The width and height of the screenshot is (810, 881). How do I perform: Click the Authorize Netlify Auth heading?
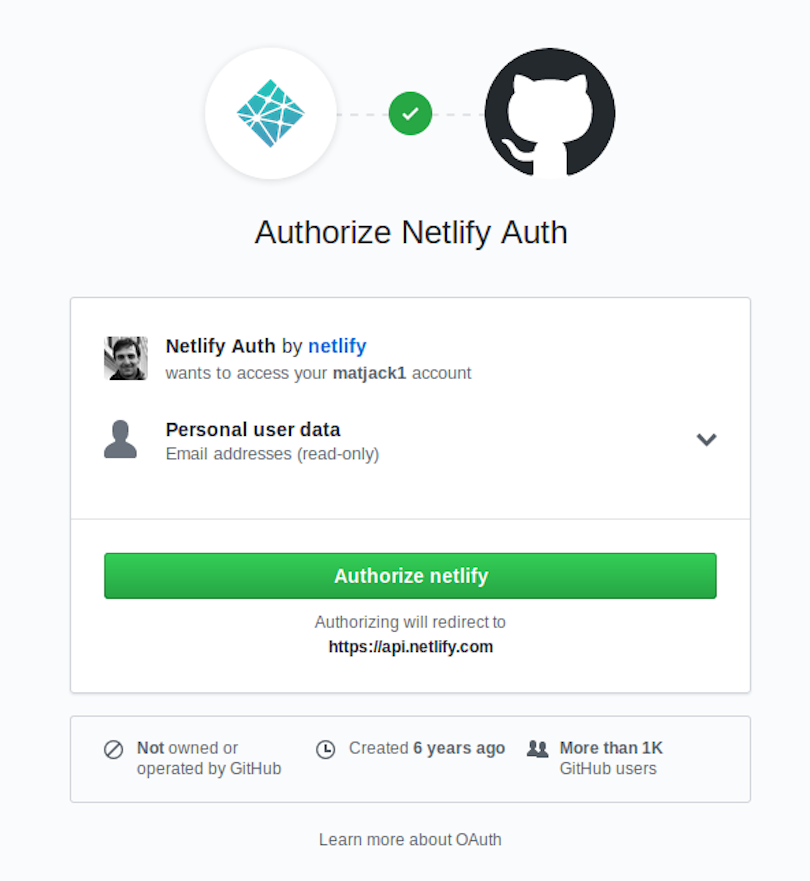coord(411,232)
